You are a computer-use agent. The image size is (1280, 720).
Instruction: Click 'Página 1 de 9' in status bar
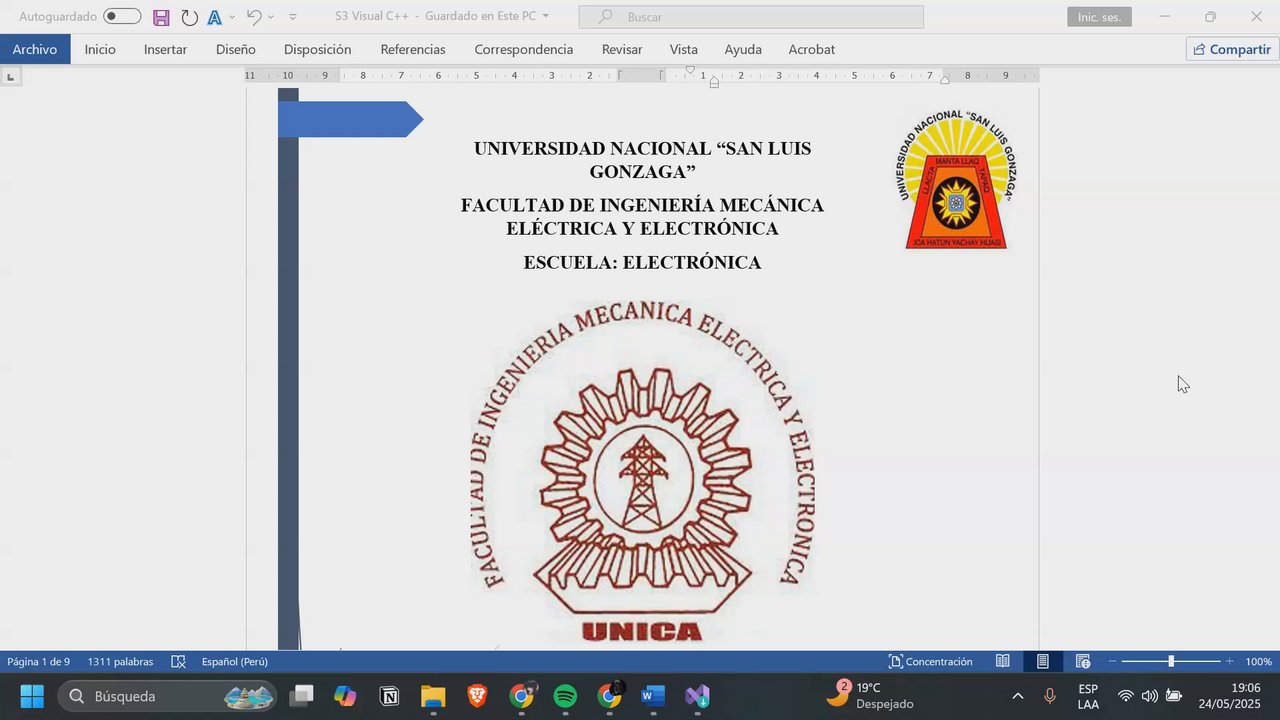pyautogui.click(x=39, y=662)
